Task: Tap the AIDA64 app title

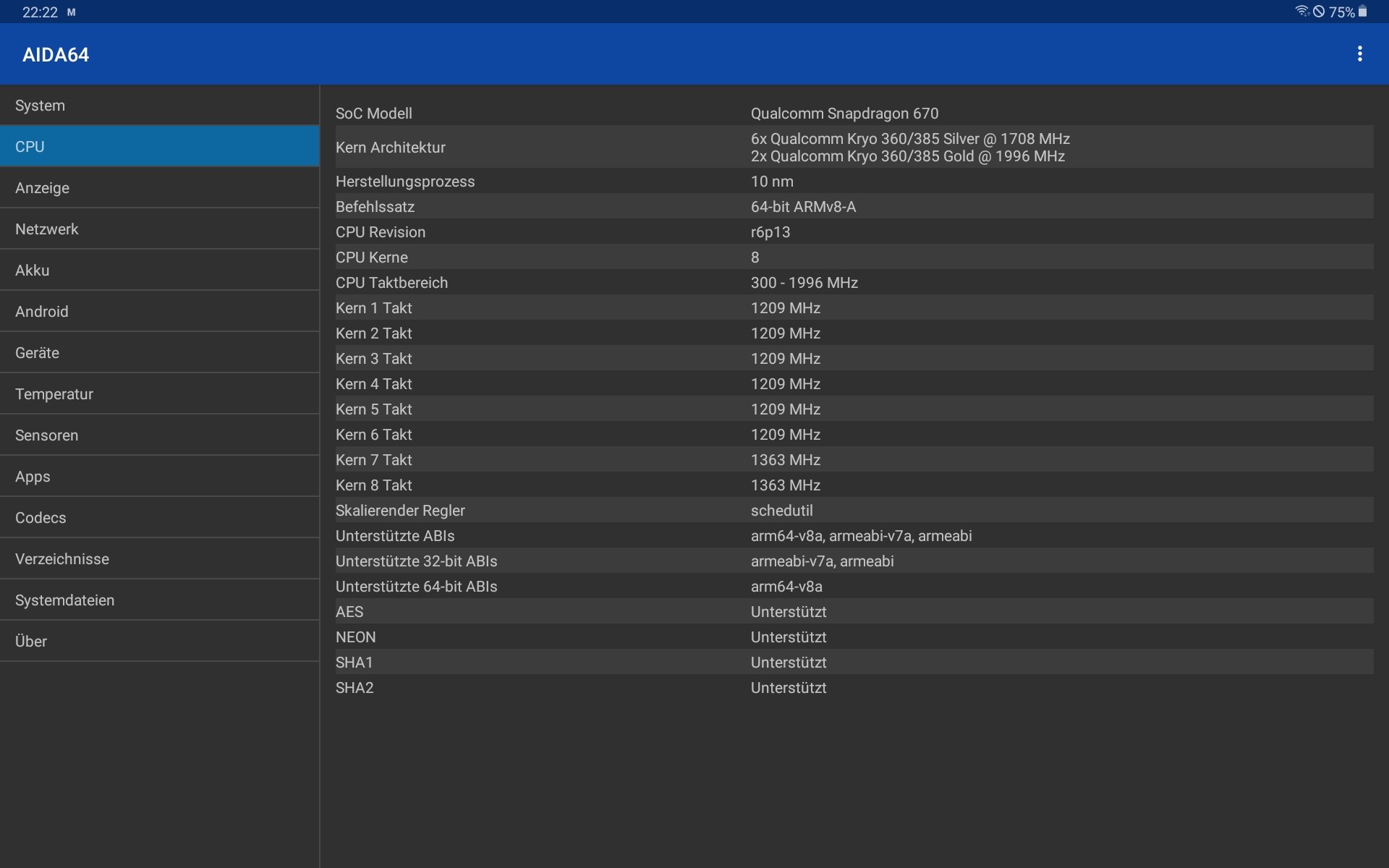Action: click(56, 55)
